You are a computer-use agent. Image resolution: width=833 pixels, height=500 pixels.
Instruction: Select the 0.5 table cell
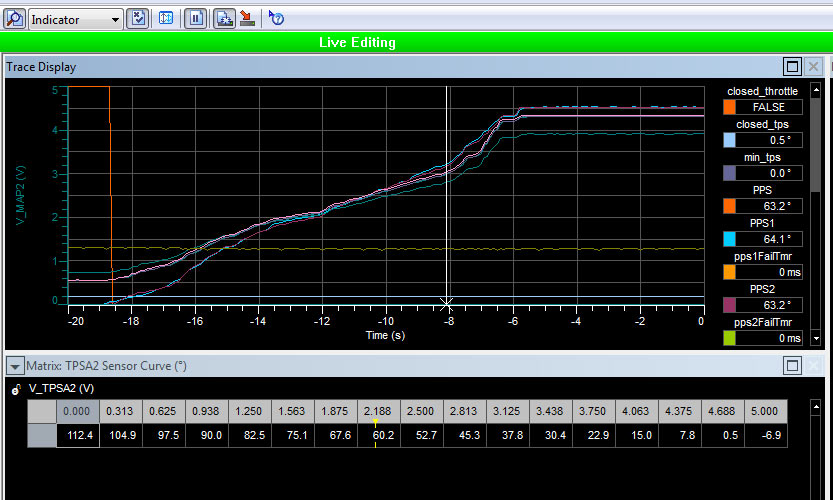(x=724, y=435)
